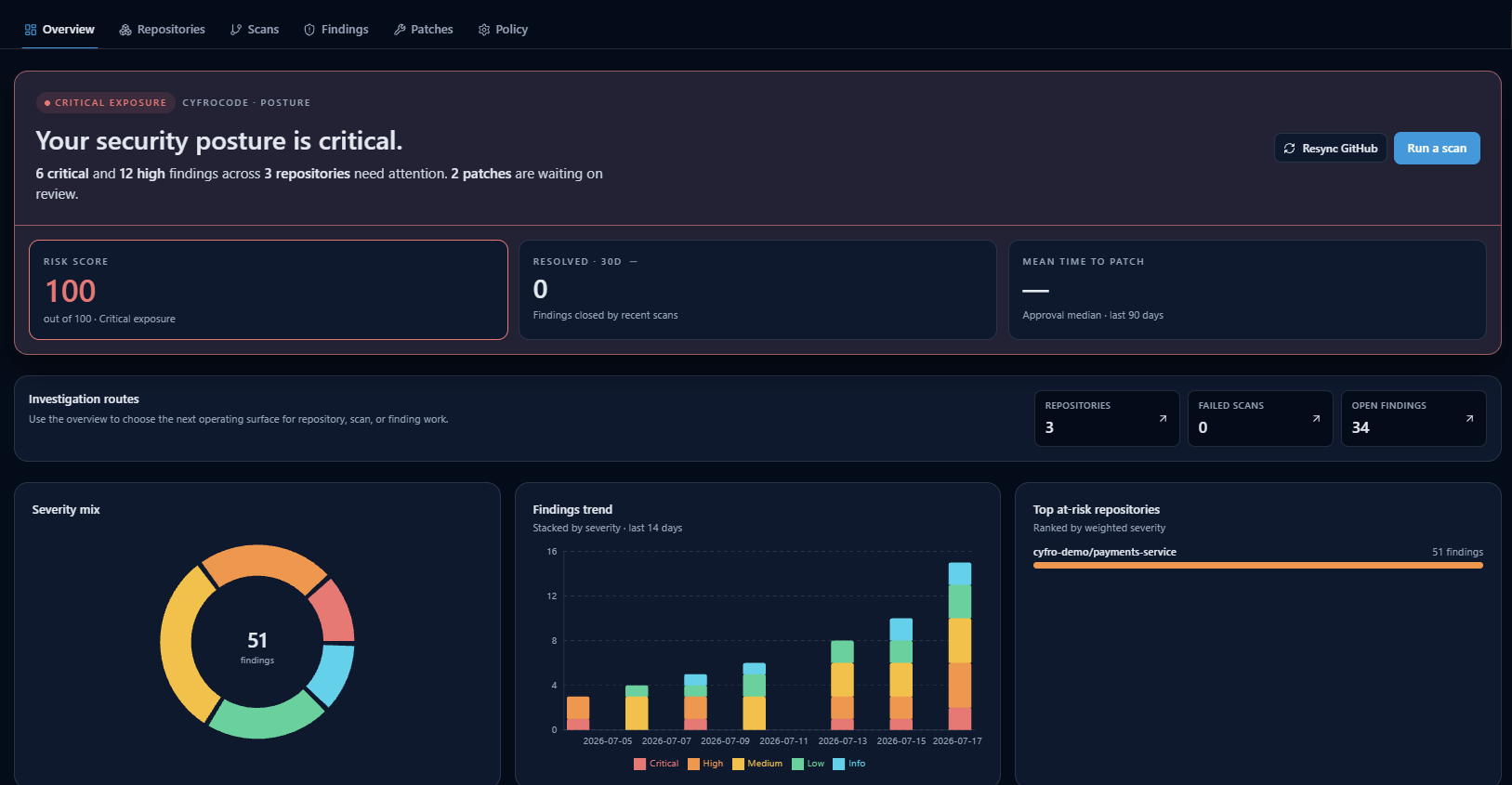
Task: Click the arrow icon on Repositories card
Action: pos(1163,419)
